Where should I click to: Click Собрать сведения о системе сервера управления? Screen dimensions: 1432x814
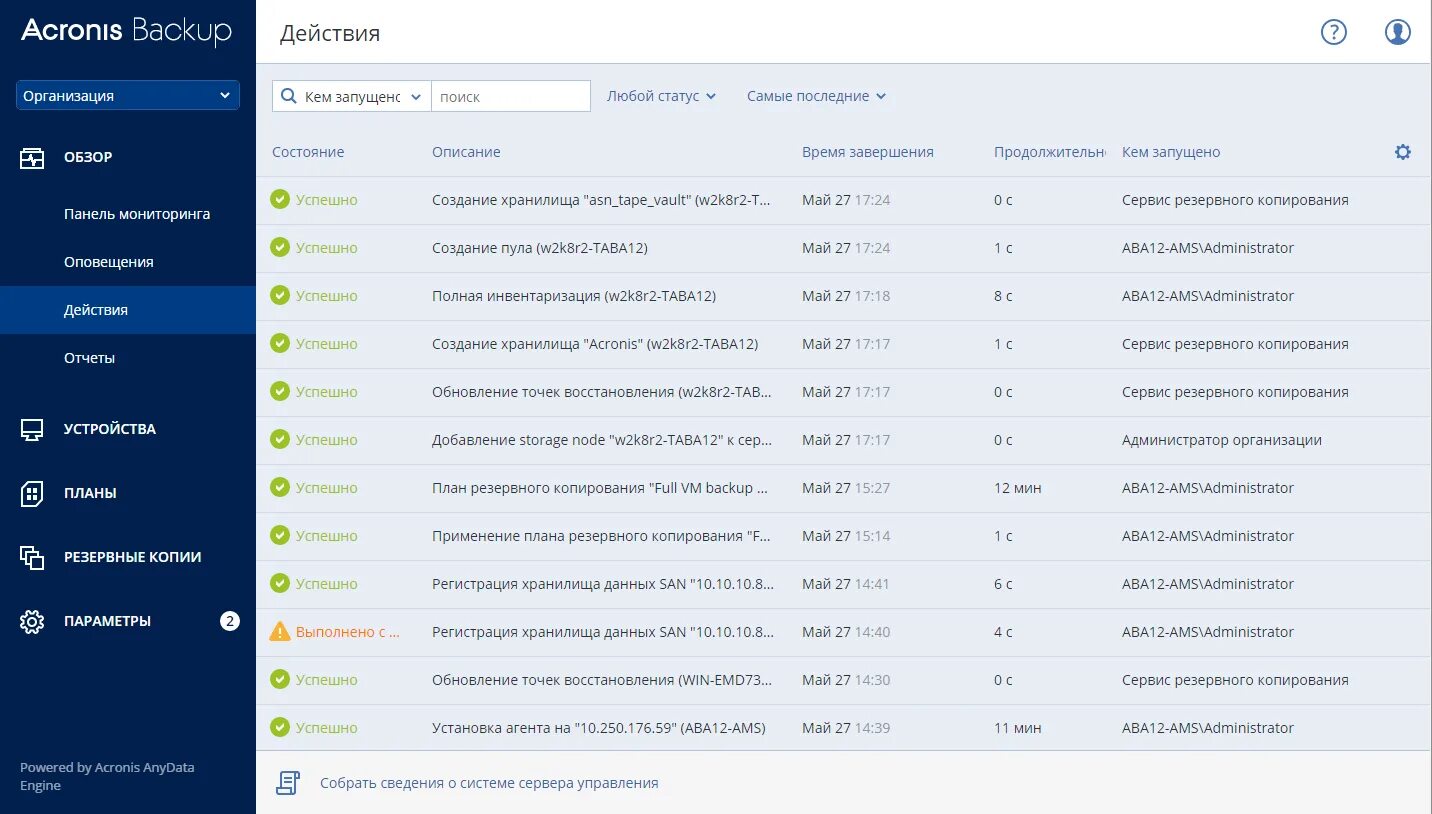[x=489, y=783]
